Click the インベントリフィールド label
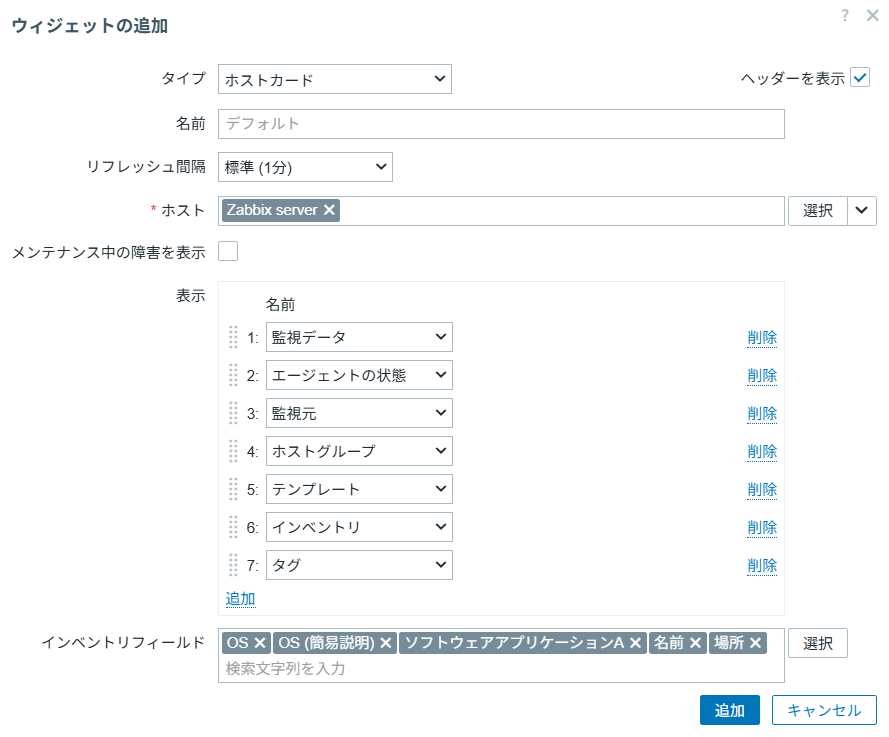The height and width of the screenshot is (737, 889). pyautogui.click(x=123, y=642)
